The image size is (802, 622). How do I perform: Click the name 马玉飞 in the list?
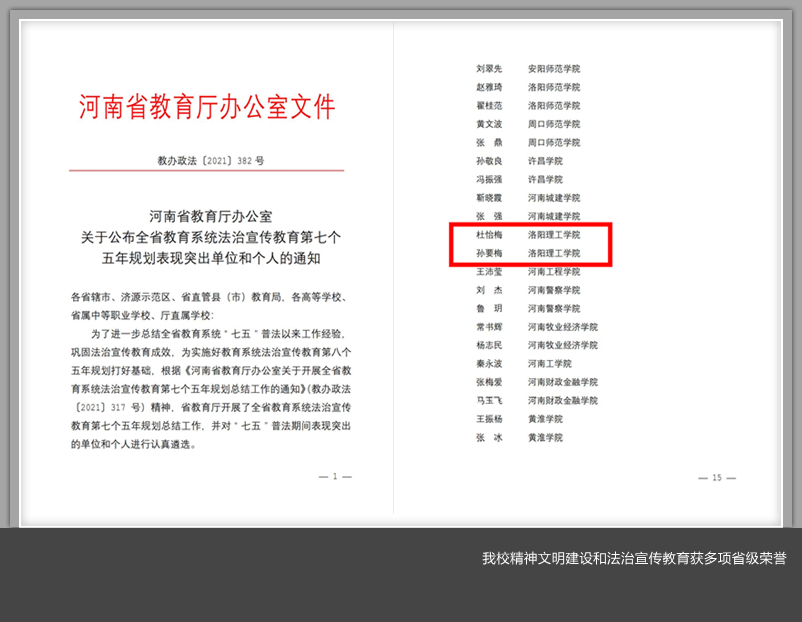489,400
